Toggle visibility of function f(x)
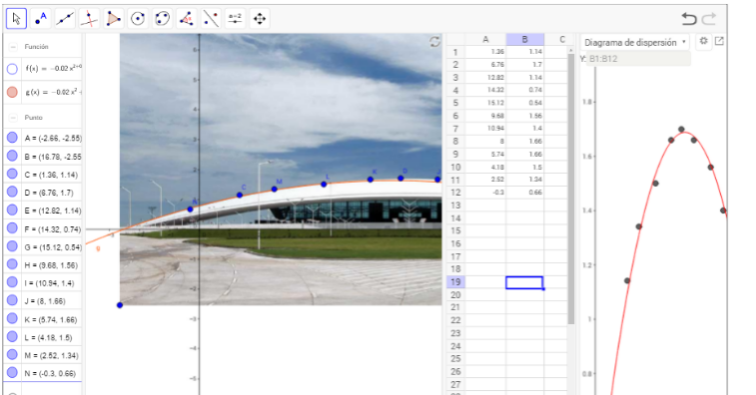756x395 pixels. 13,69
